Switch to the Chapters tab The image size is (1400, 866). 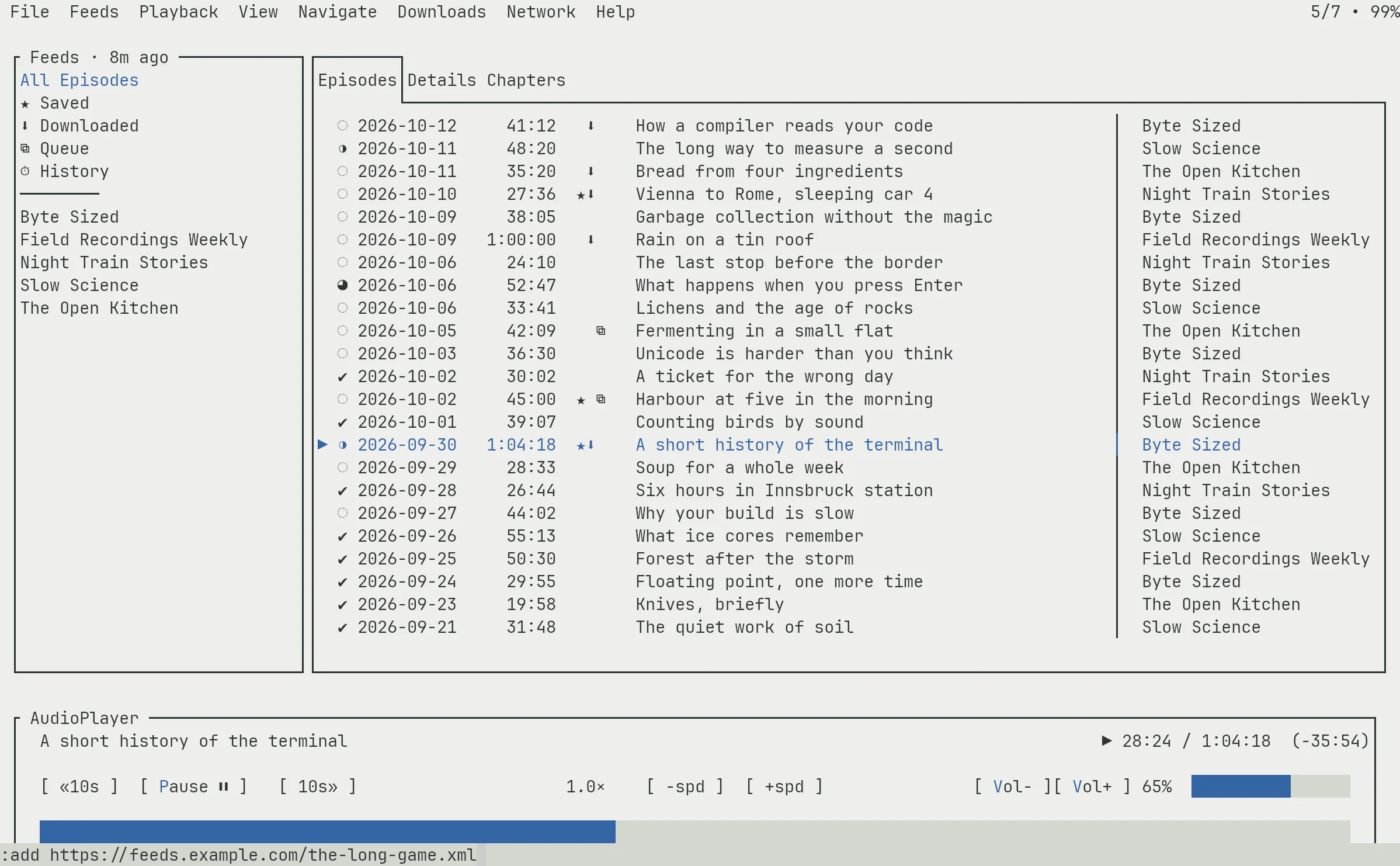[526, 81]
